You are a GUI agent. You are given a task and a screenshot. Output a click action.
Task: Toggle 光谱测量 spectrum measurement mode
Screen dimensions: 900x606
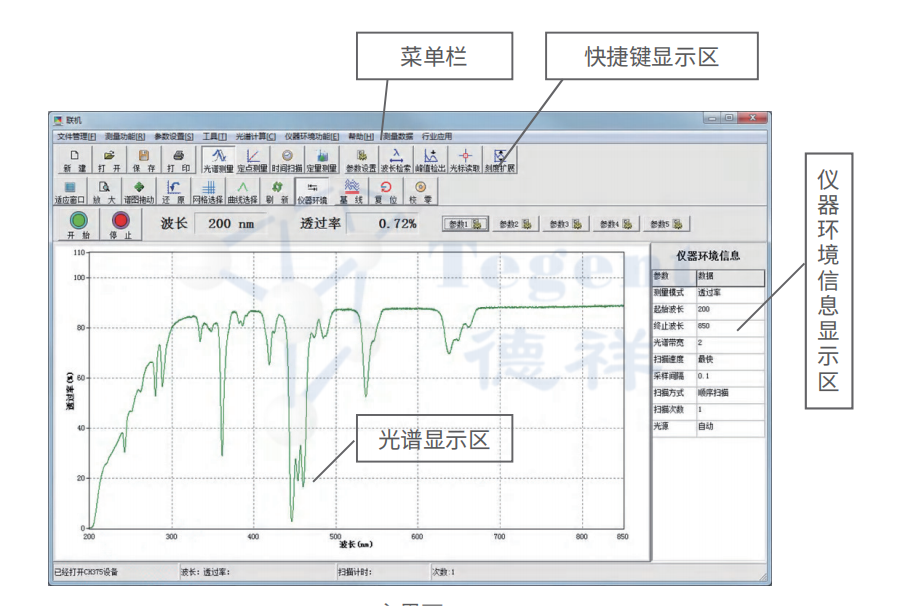click(x=218, y=160)
